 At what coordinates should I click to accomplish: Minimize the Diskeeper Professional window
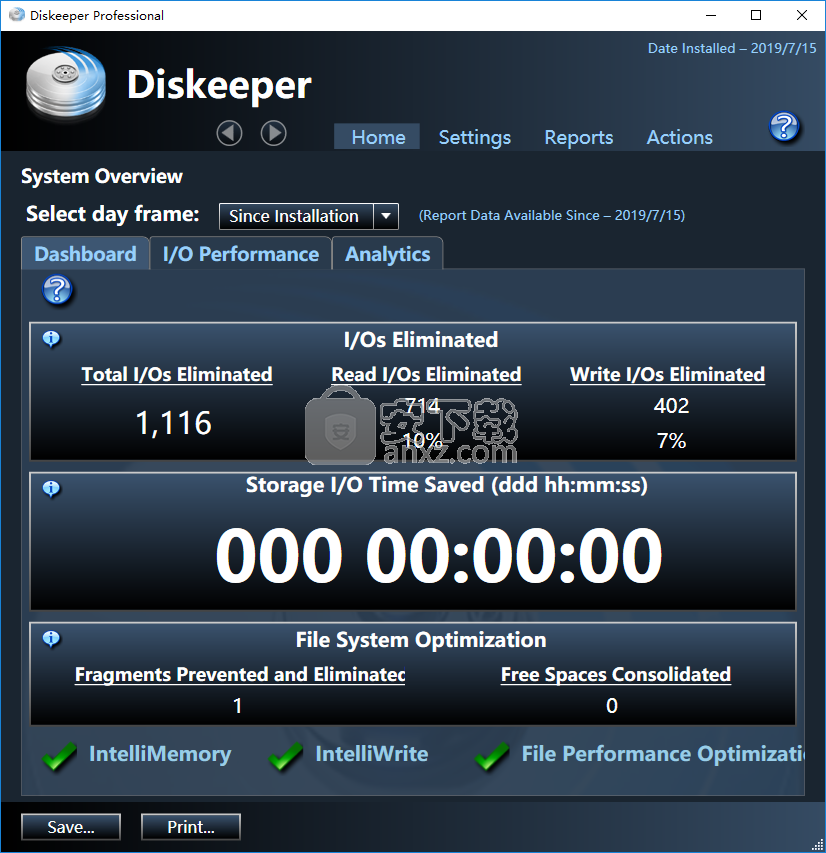[711, 15]
